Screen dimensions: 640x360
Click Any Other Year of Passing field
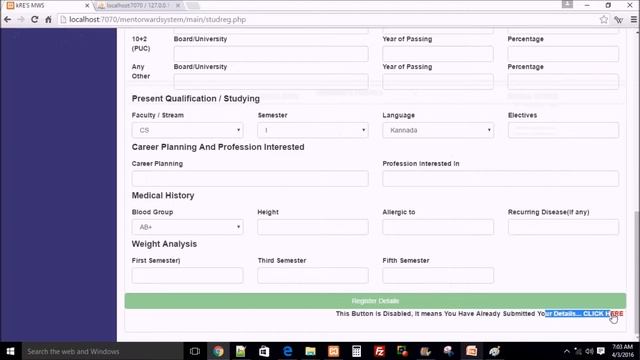(438, 82)
